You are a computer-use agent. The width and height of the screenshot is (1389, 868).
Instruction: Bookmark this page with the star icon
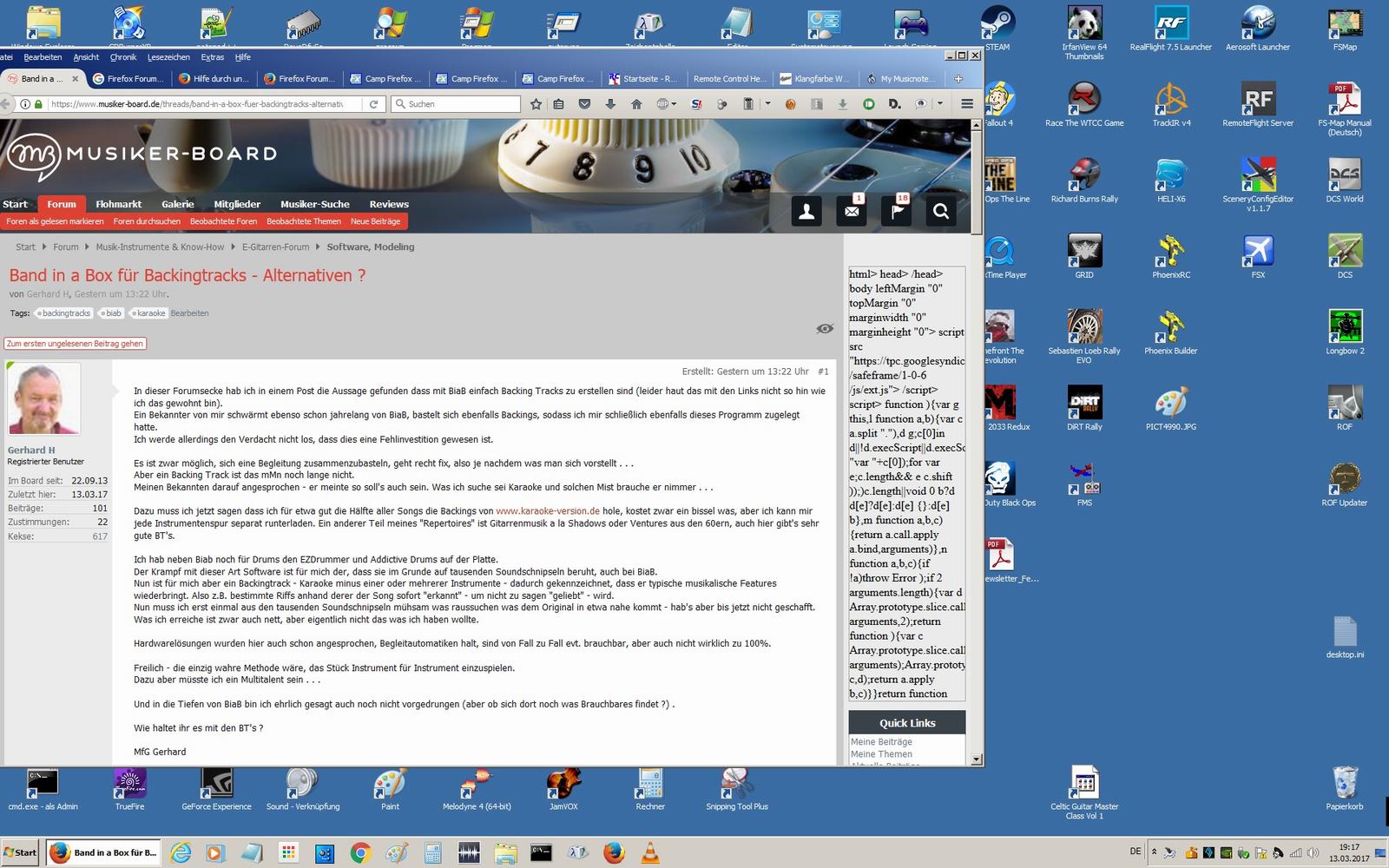coord(536,104)
